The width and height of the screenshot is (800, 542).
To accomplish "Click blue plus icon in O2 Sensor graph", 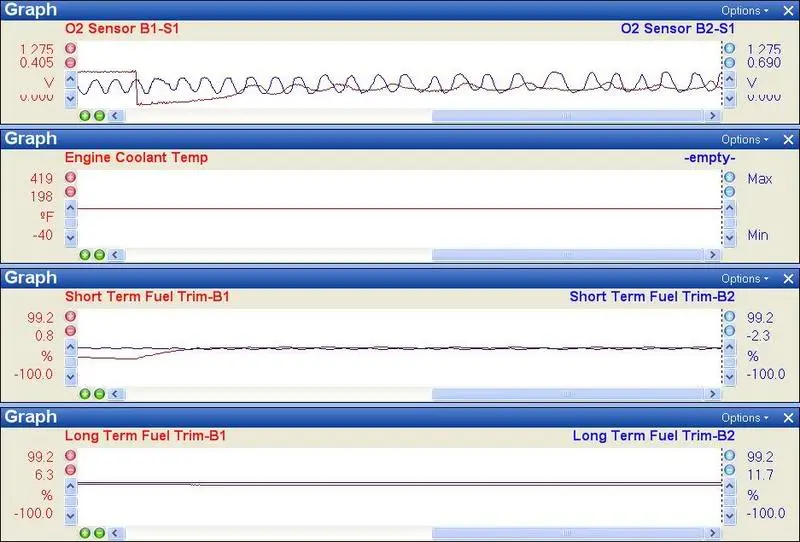I will [x=730, y=48].
